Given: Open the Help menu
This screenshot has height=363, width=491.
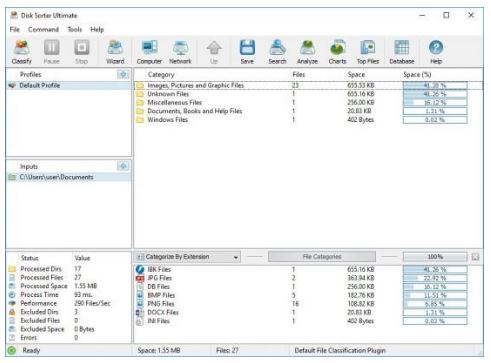Looking at the screenshot, I should tap(97, 29).
